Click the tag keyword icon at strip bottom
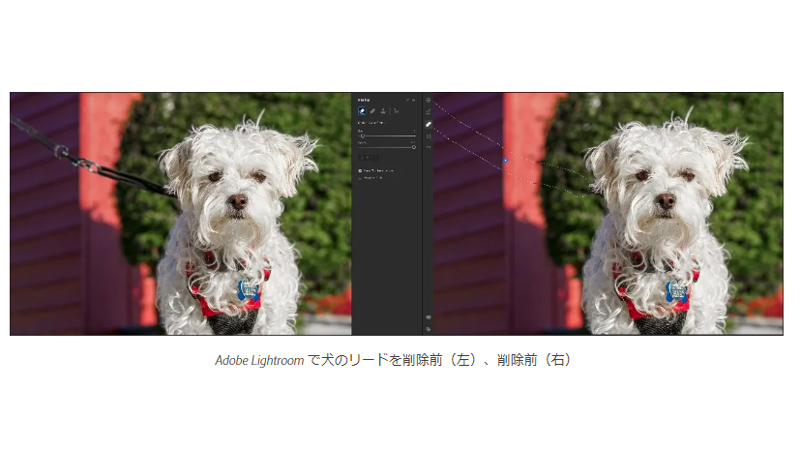The height and width of the screenshot is (450, 800). pyautogui.click(x=429, y=330)
